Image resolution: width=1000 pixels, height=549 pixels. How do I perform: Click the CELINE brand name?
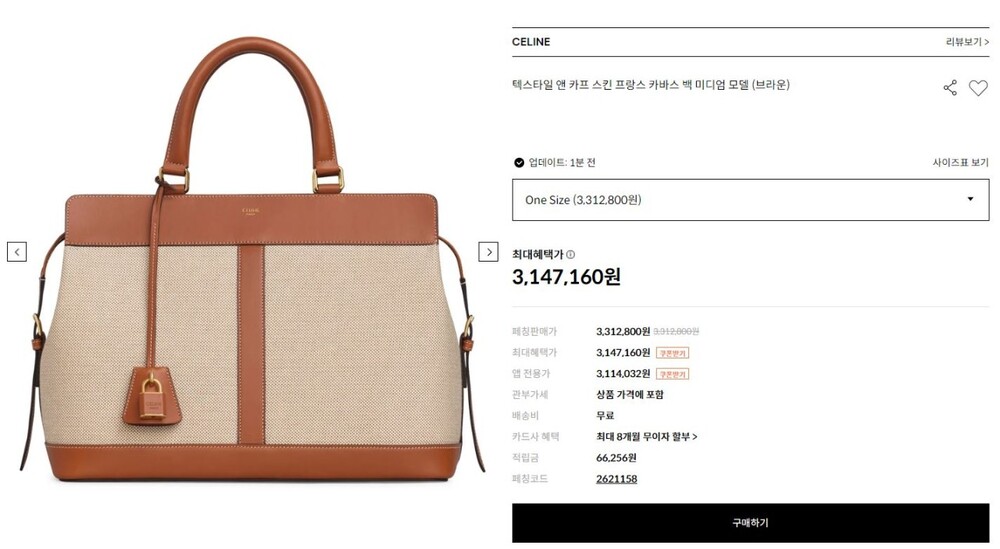tap(531, 41)
